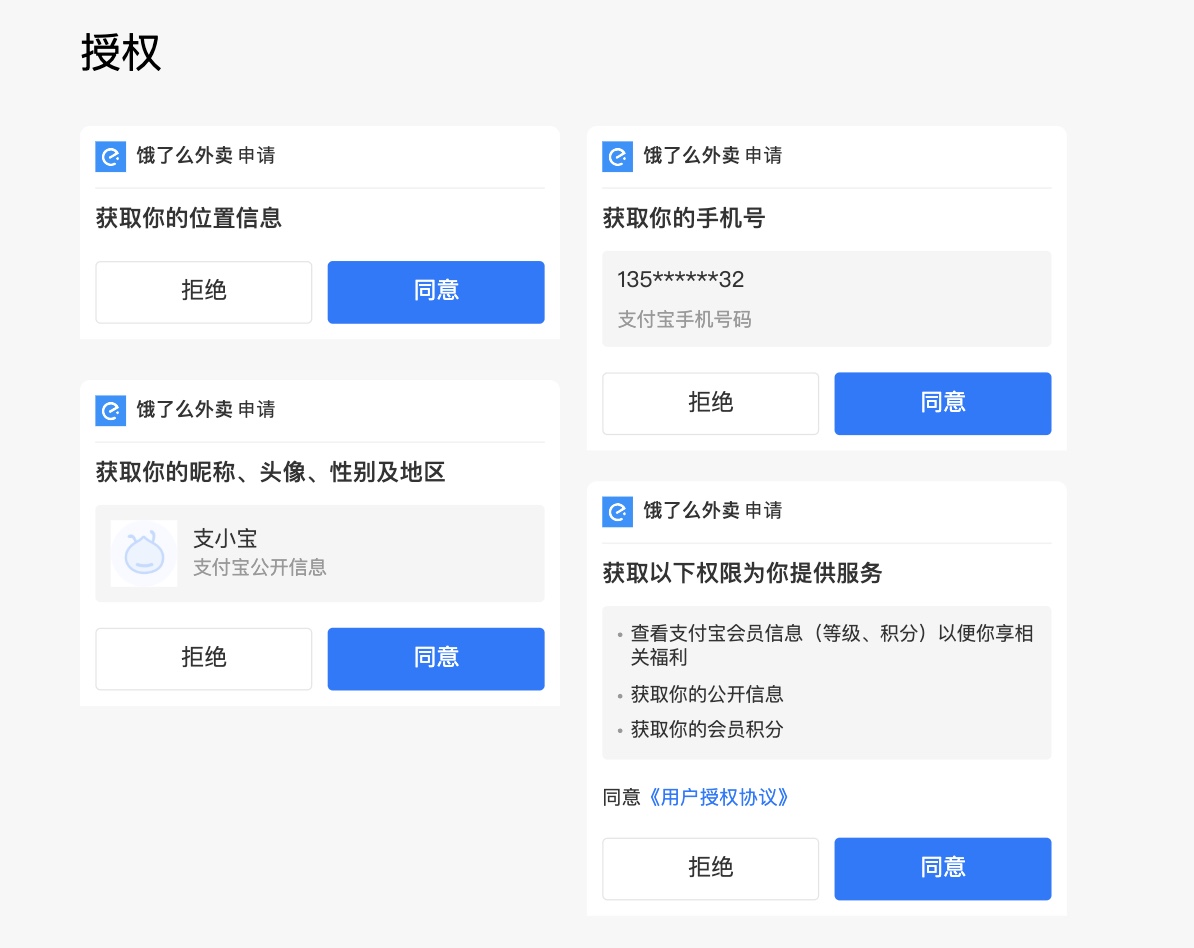The image size is (1194, 948).
Task: Click the Ele.me logo in permissions service card
Action: click(x=618, y=512)
